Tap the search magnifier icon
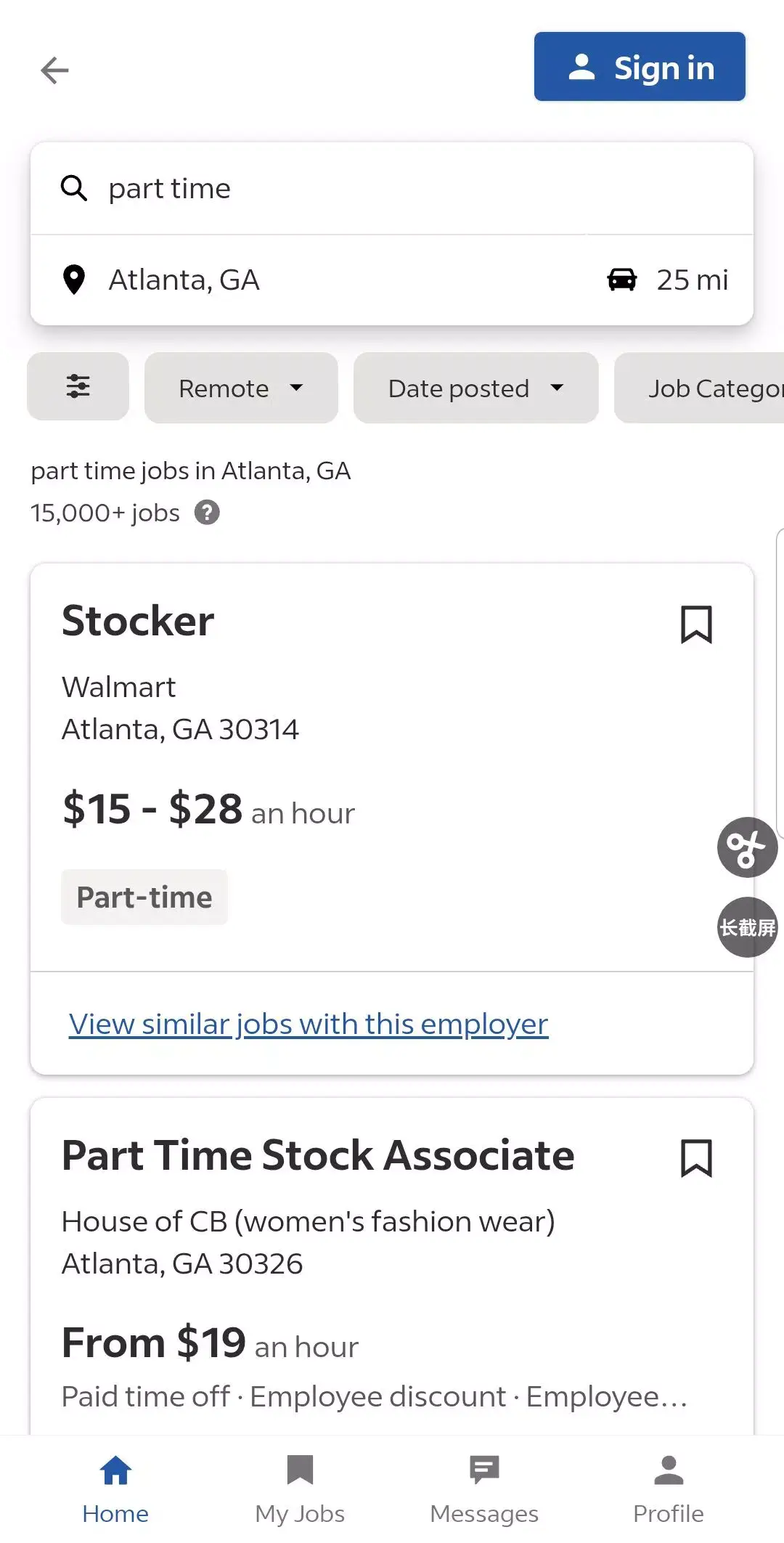 [74, 188]
